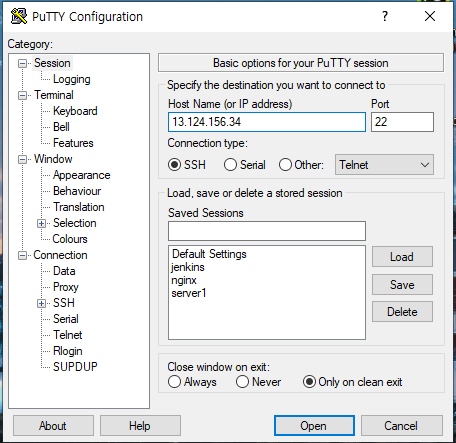Select Session category in tree
The width and height of the screenshot is (456, 443).
click(x=52, y=63)
